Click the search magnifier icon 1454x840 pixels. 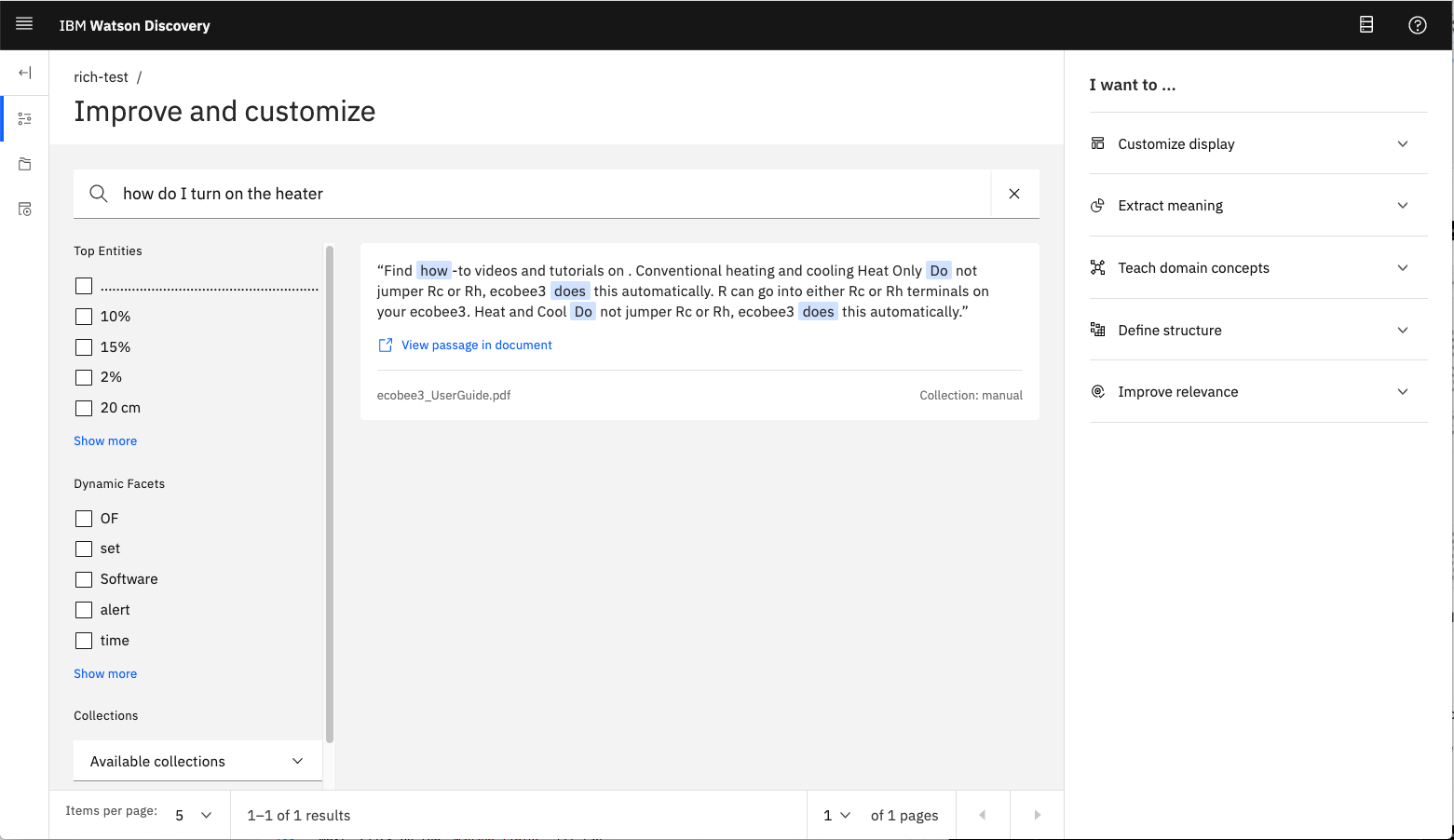point(98,194)
